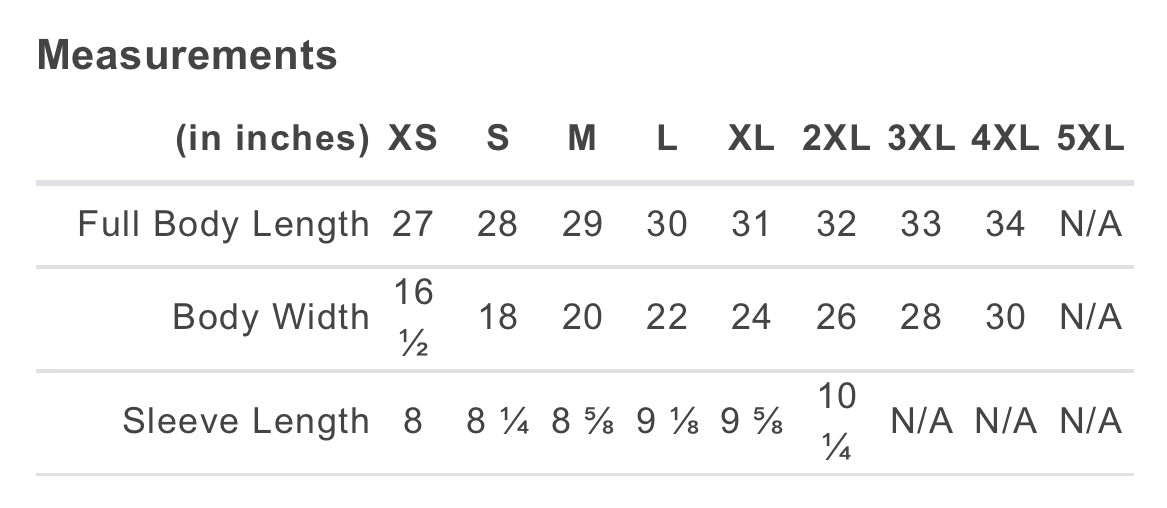Select N/A in 3XL Sleeve Length cell

(921, 421)
